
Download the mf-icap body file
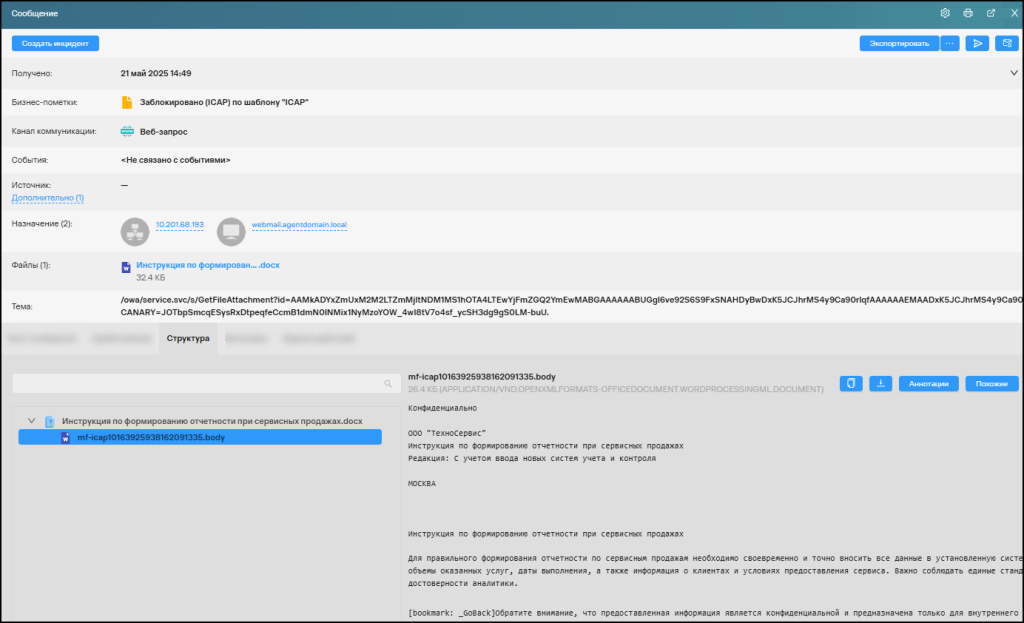pos(881,383)
